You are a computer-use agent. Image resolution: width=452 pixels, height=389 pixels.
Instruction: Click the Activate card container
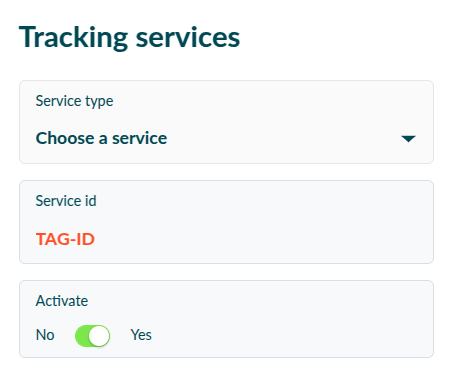tap(226, 319)
